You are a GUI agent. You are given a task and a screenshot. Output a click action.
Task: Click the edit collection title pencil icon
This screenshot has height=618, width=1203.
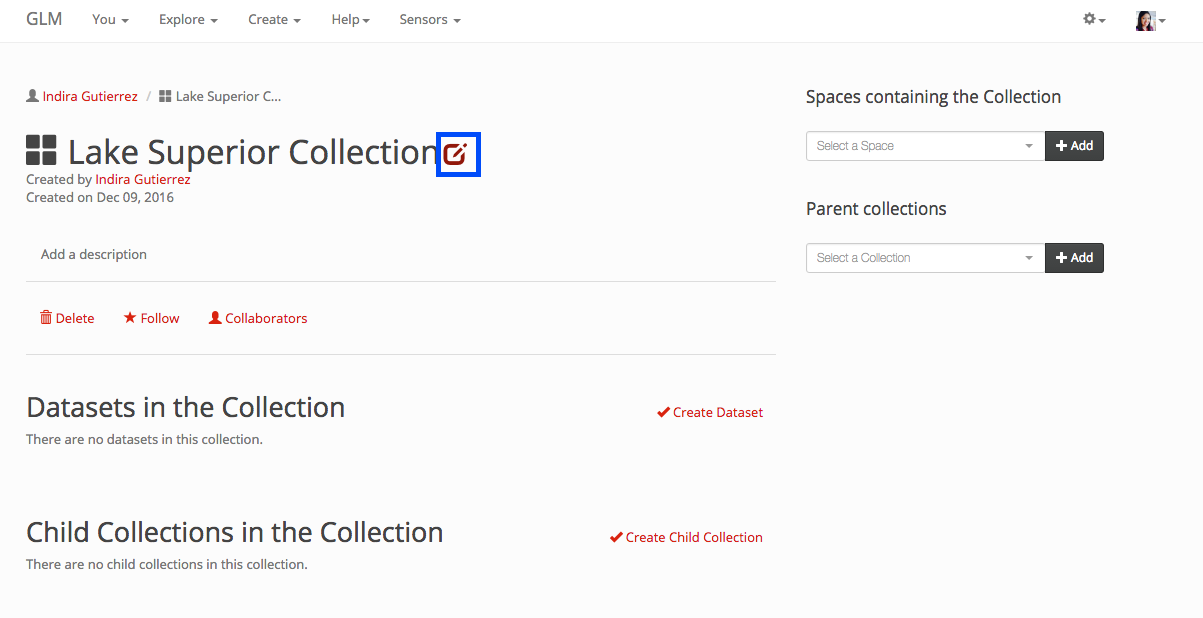point(457,153)
